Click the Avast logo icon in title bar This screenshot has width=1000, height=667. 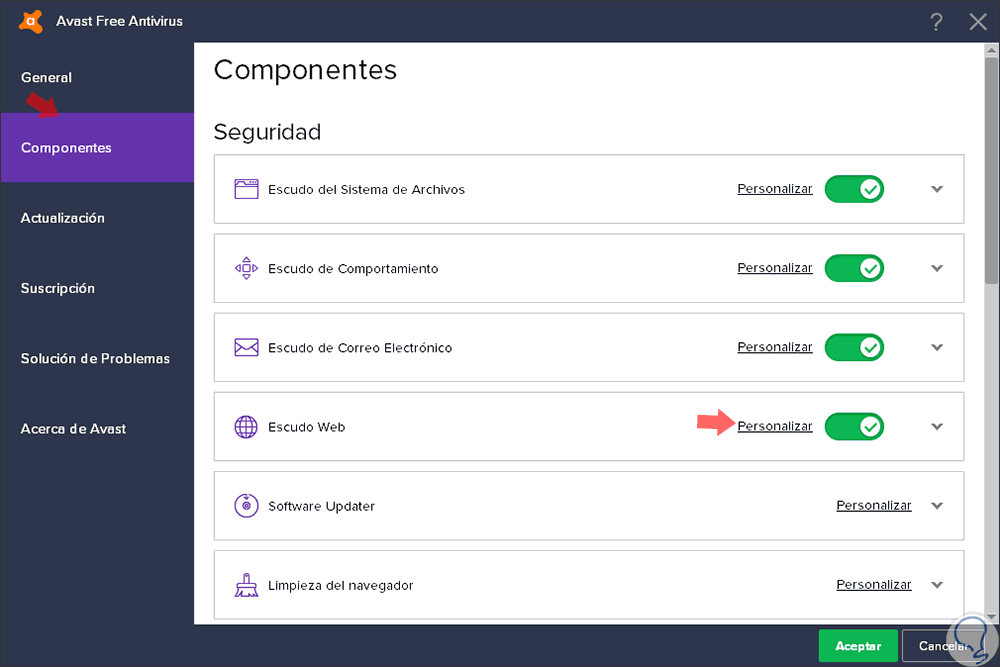point(31,20)
